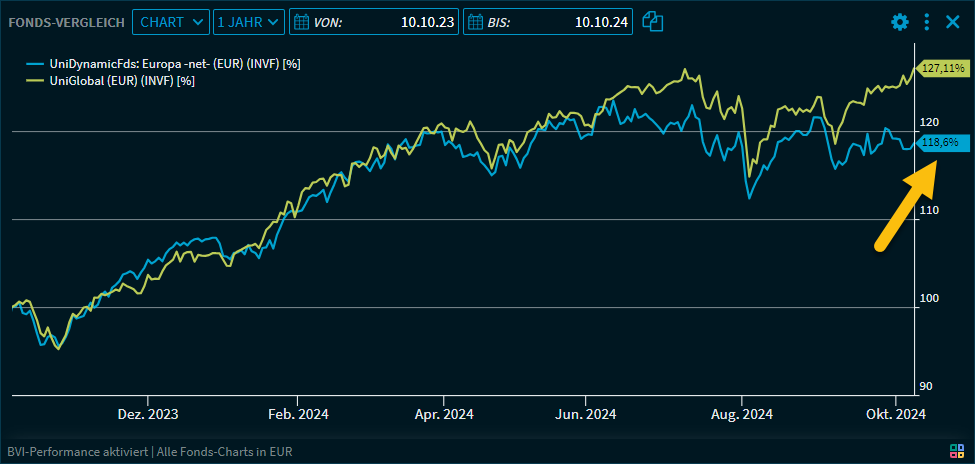
Task: Click the FONDS-VERGLEICH panel title
Action: (x=65, y=22)
